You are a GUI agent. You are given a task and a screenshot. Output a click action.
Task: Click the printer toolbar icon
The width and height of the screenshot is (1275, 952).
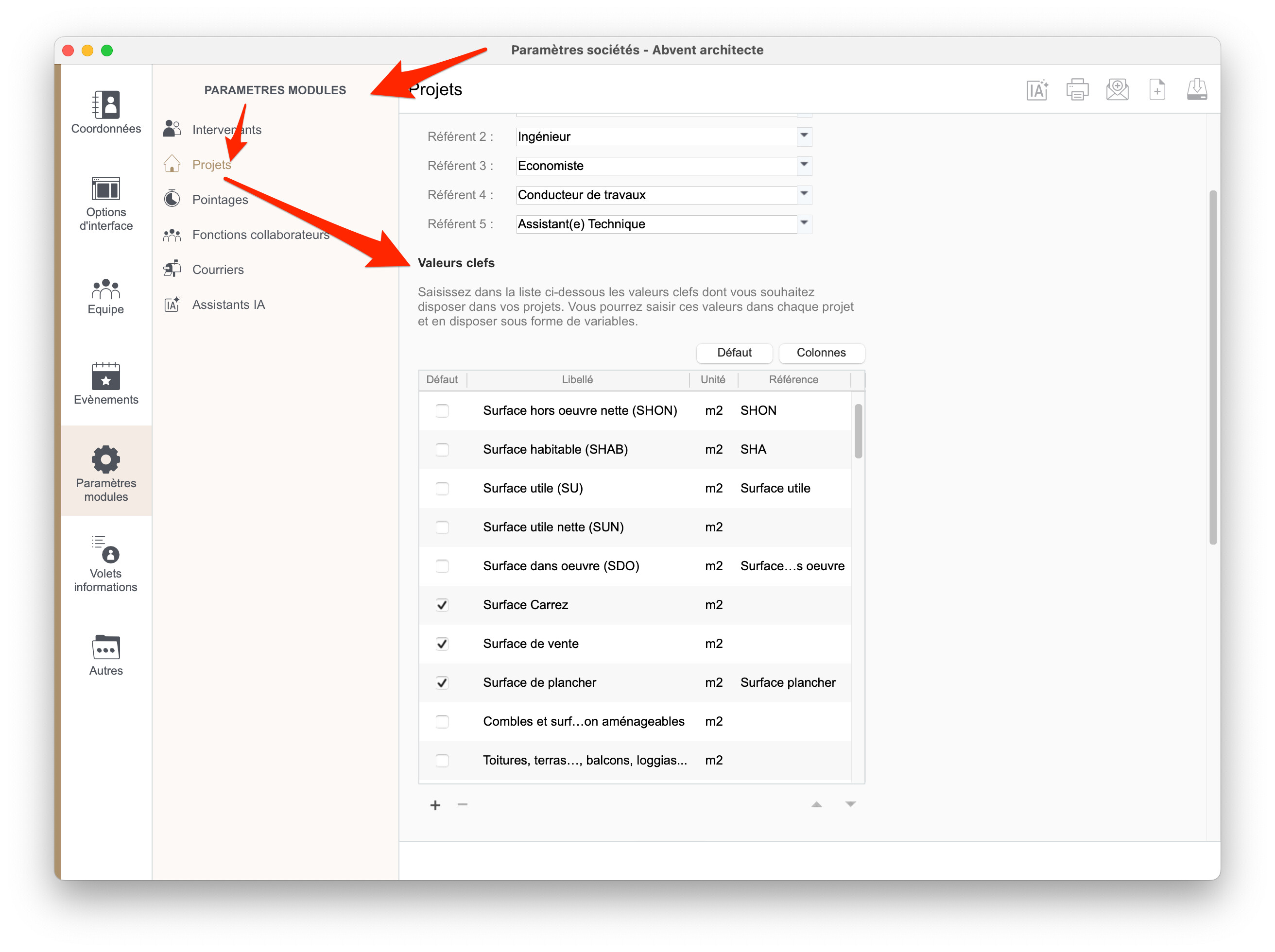tap(1077, 90)
